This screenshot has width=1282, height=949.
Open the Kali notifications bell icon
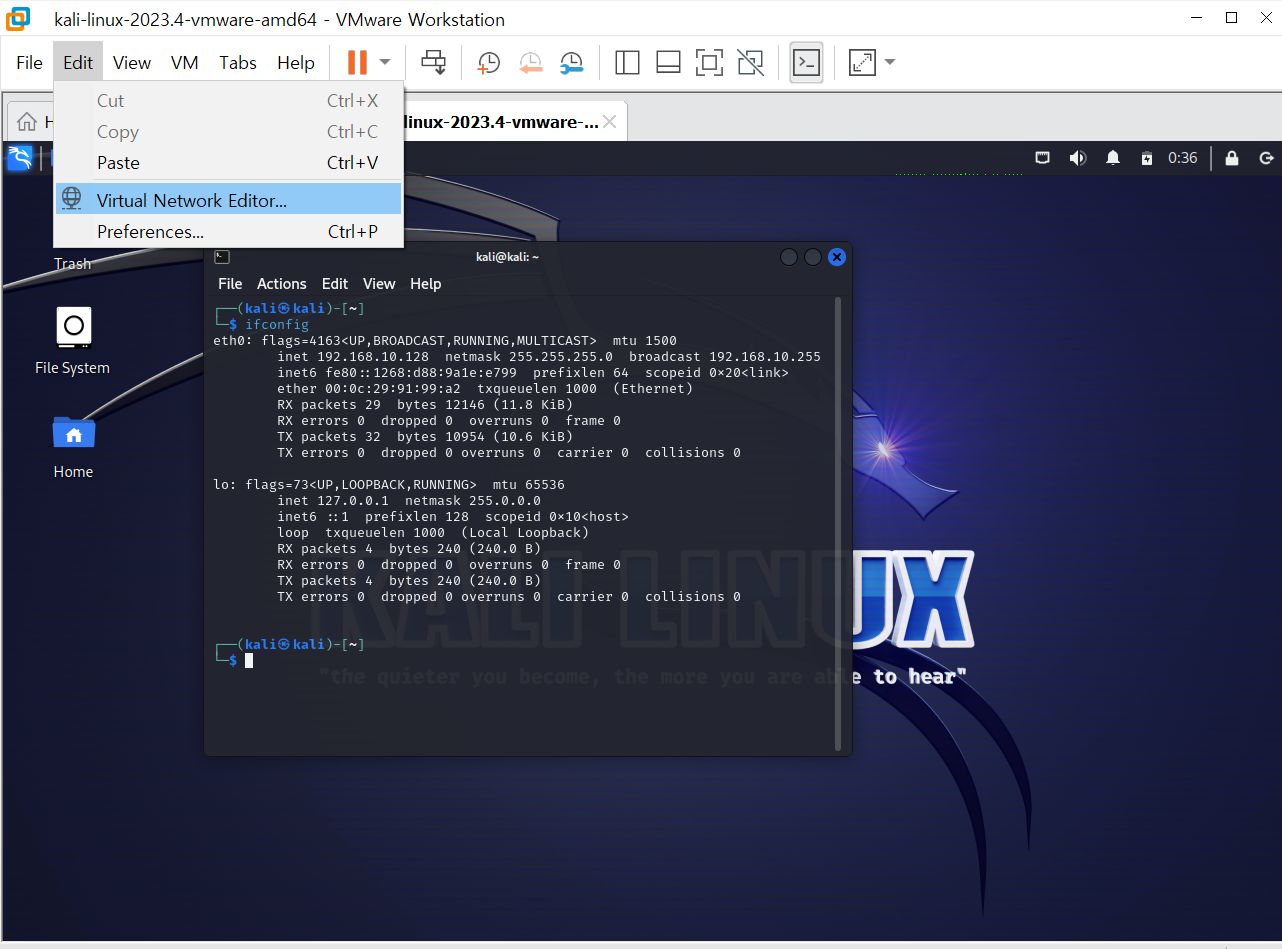pos(1113,158)
